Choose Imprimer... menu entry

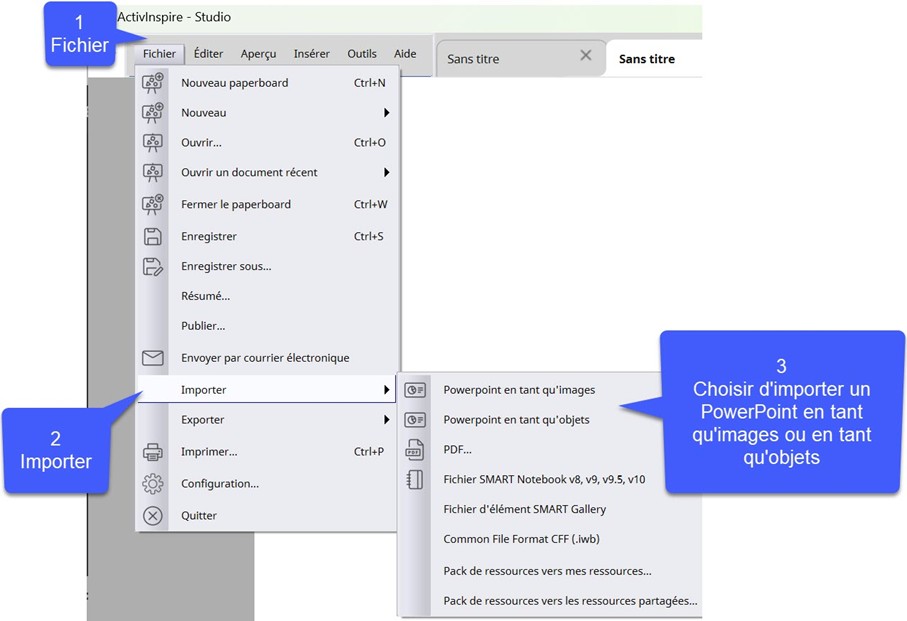tap(268, 452)
